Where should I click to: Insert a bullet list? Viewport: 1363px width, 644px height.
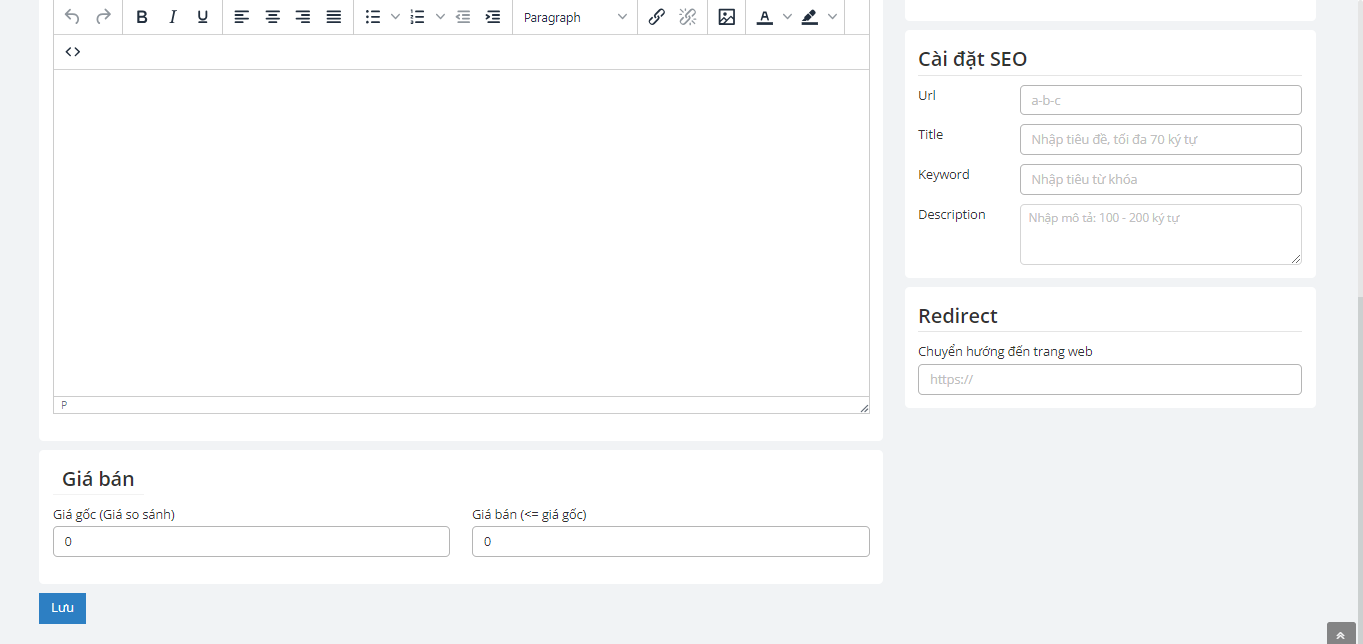click(x=373, y=17)
